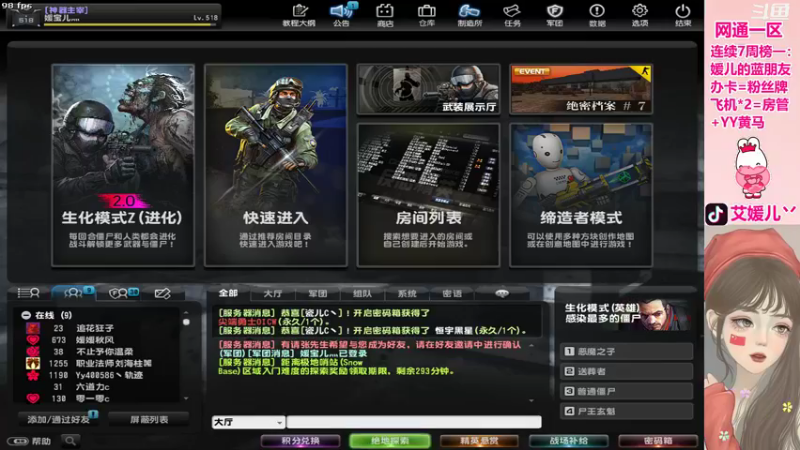Open the 仓库 inventory briefcase icon

click(427, 15)
